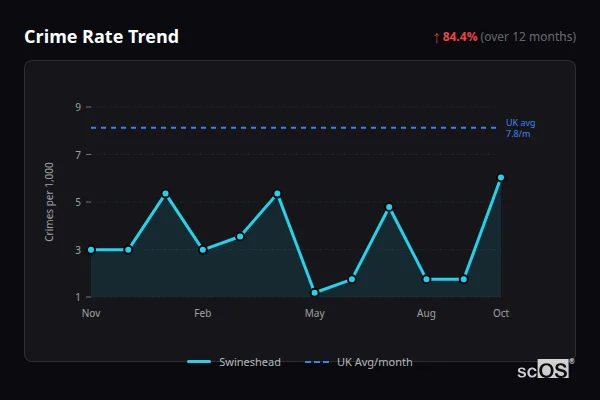Click the '7' y-axis tick label
Screen dimensions: 600x400
(x=78, y=155)
